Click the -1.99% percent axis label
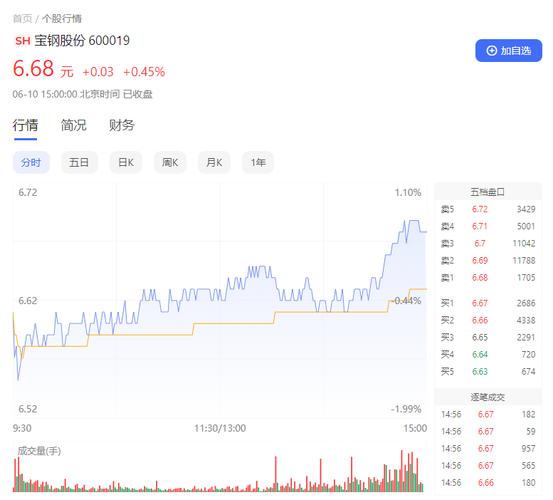Image resolution: width=553 pixels, height=500 pixels. pos(406,409)
